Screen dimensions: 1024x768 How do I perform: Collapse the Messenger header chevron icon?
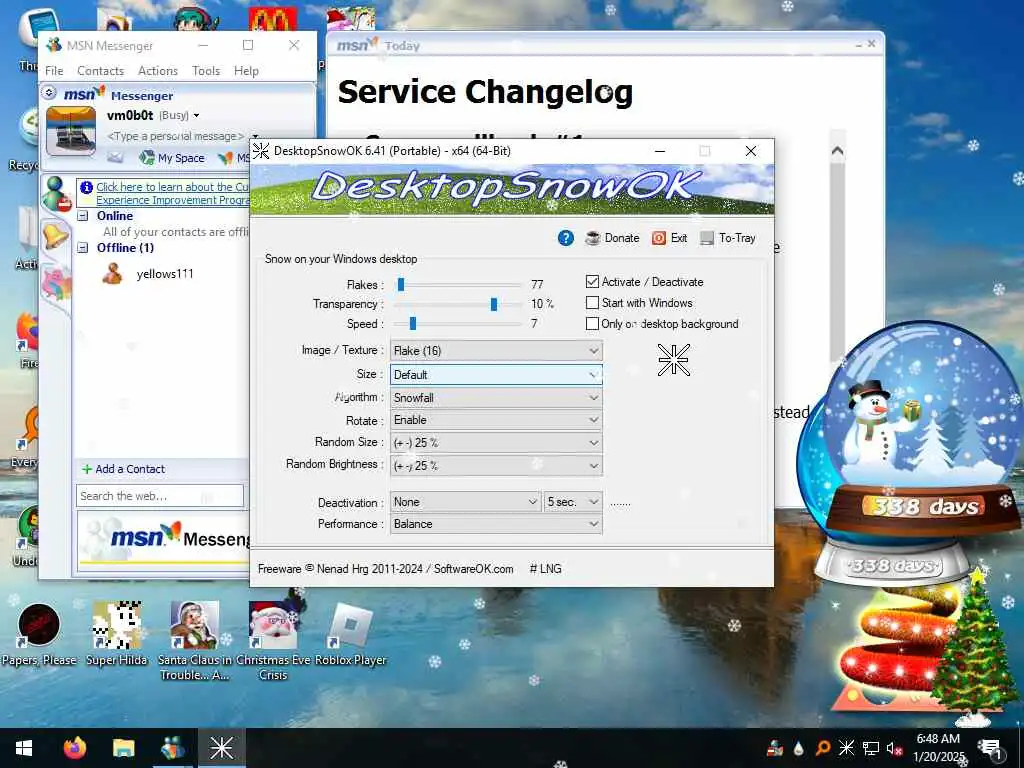(x=49, y=93)
